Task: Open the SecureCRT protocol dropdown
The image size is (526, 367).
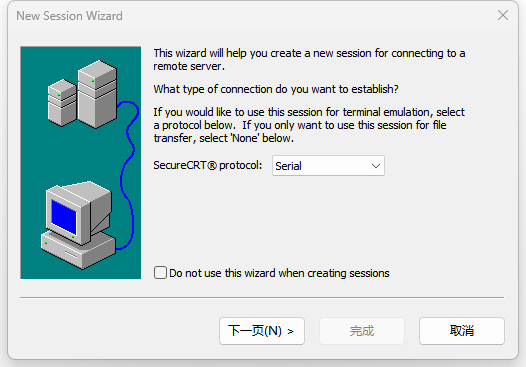Action: tap(328, 166)
